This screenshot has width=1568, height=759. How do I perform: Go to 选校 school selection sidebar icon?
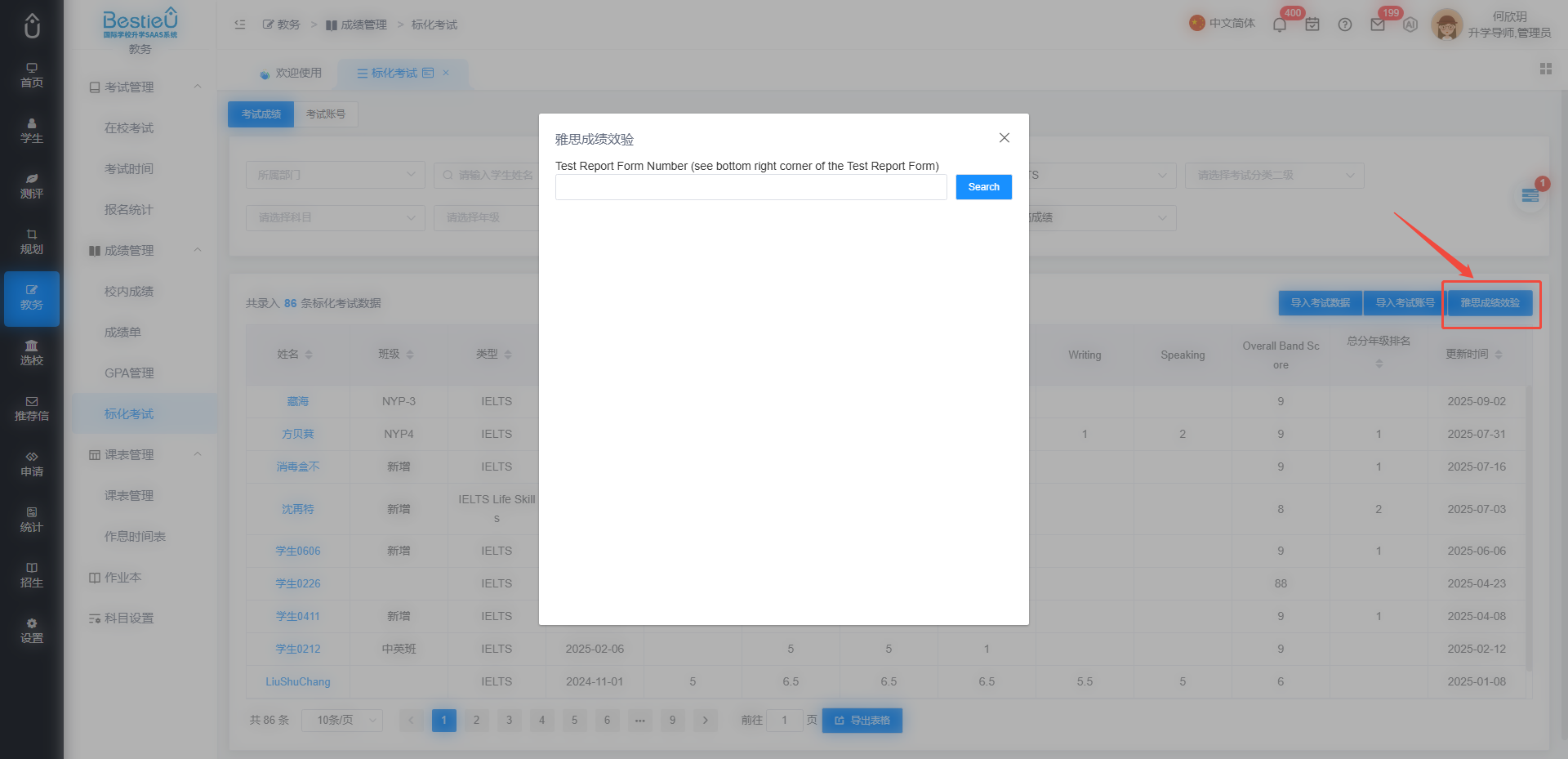tap(32, 353)
